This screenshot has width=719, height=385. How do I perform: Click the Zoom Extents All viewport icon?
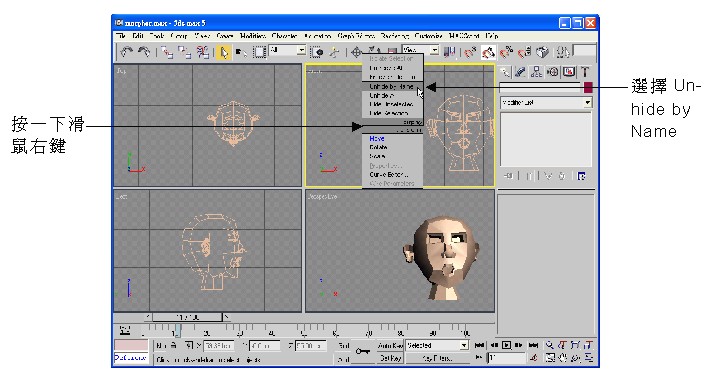click(589, 345)
